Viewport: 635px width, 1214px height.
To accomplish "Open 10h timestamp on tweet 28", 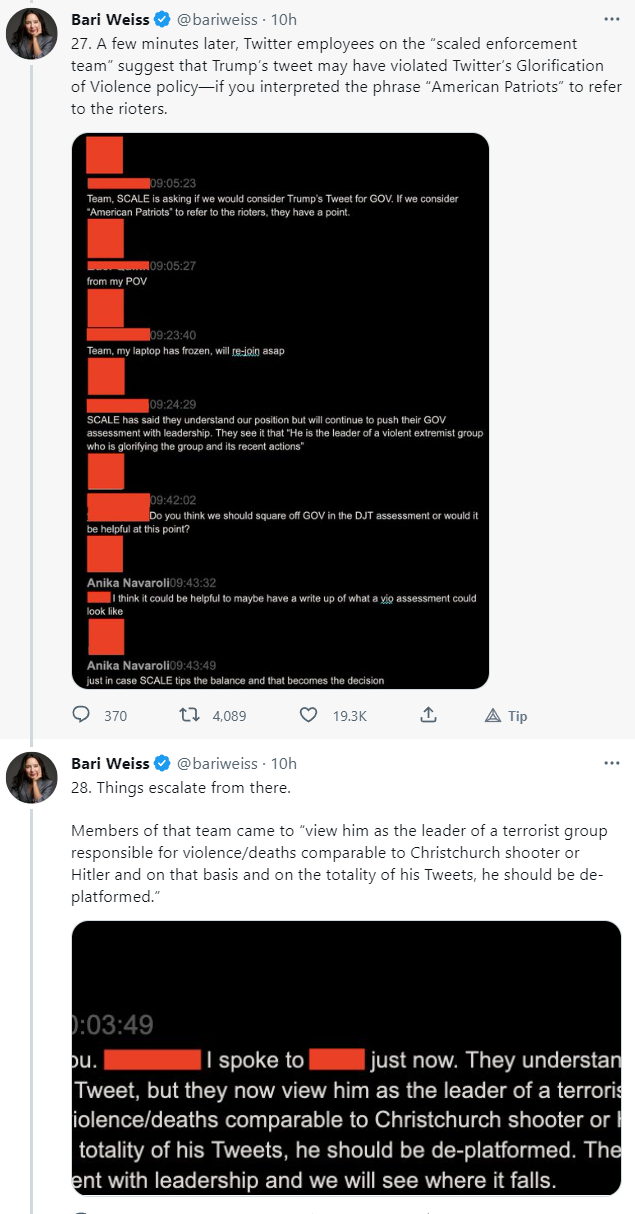I will pos(284,763).
